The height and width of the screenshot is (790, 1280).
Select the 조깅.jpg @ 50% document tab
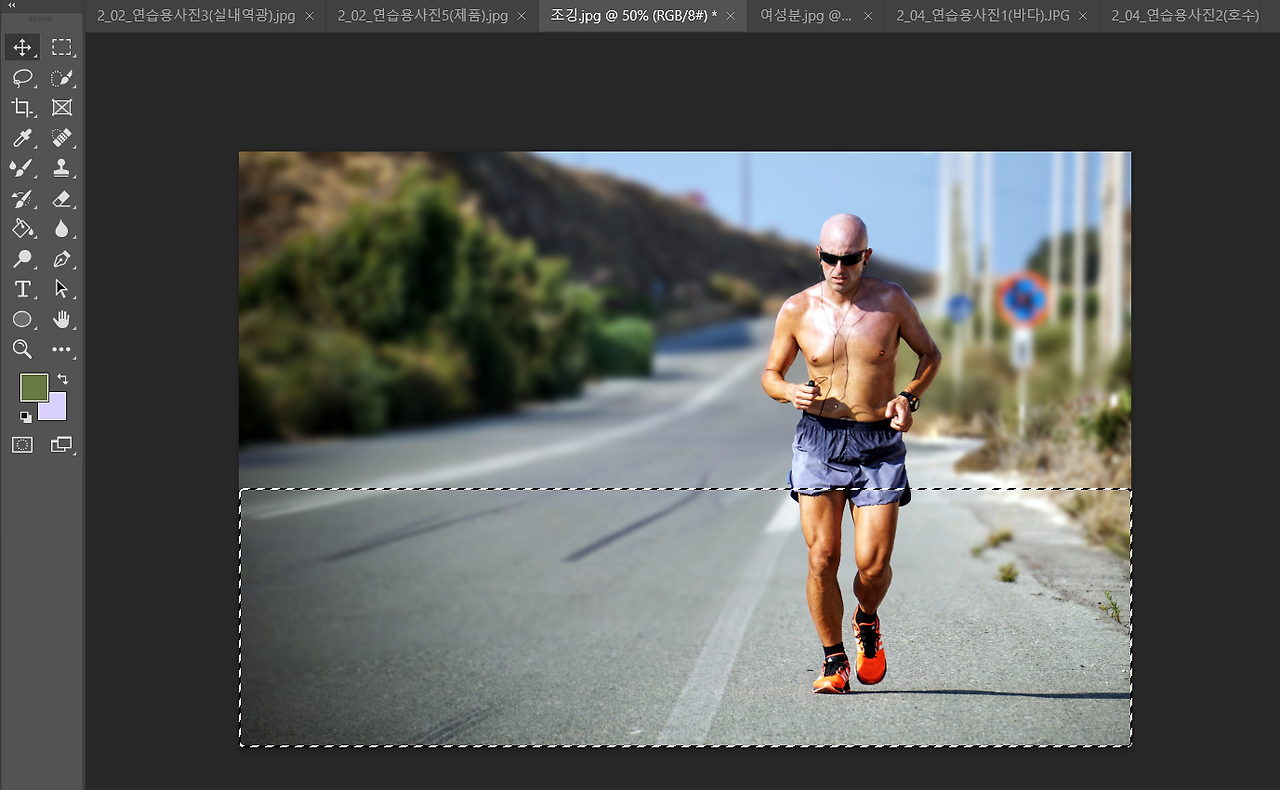point(634,16)
